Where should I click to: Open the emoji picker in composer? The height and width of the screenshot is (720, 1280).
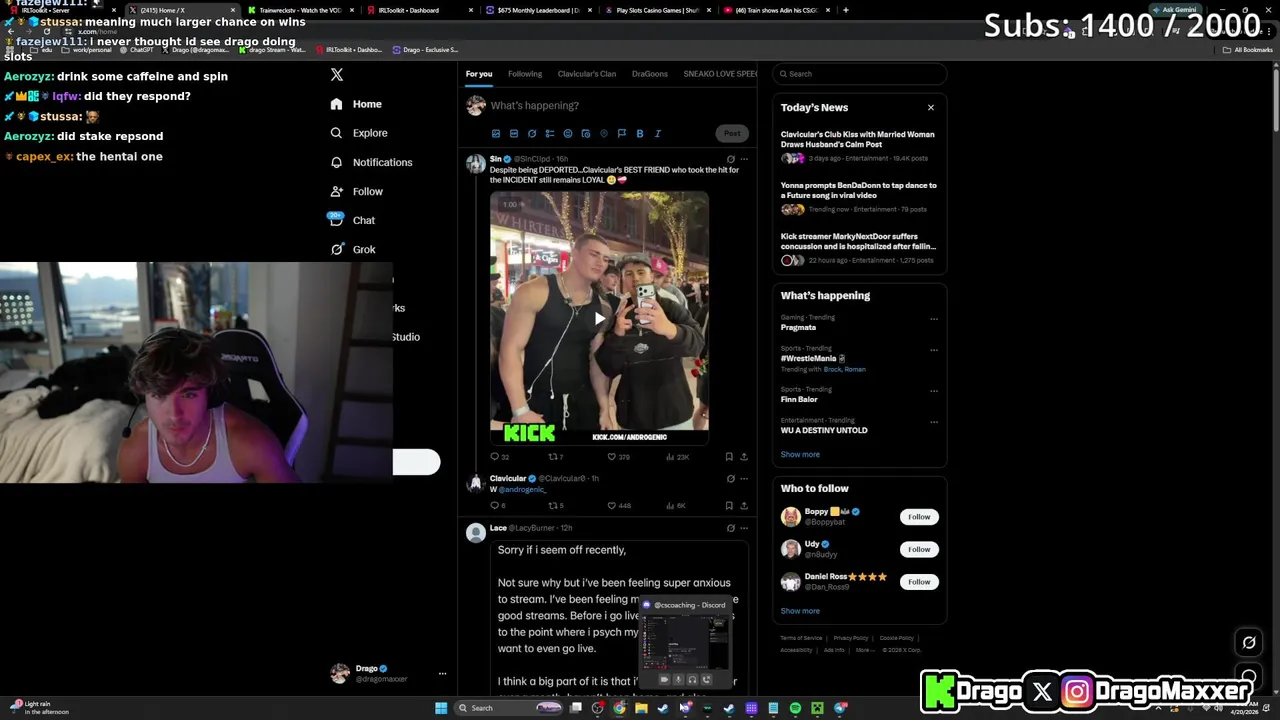(568, 133)
